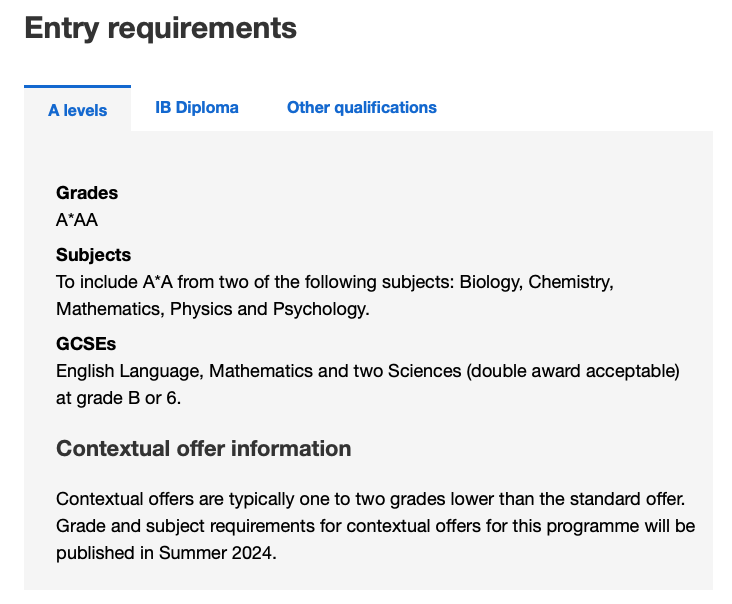Click the Subjects label
Screen dimensions: 732x604
coord(93,255)
